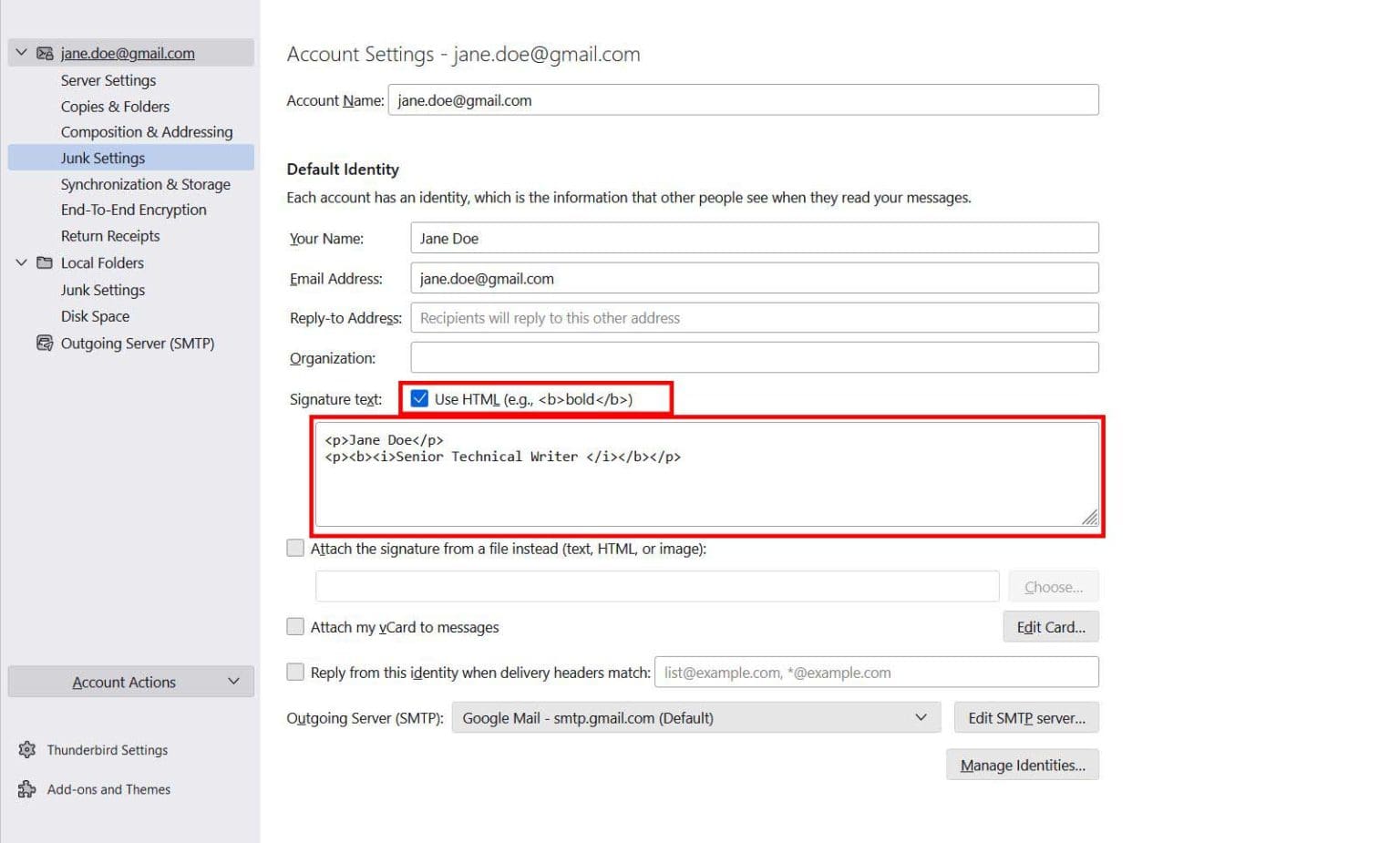Collapse the Local Folders tree item

click(x=20, y=262)
